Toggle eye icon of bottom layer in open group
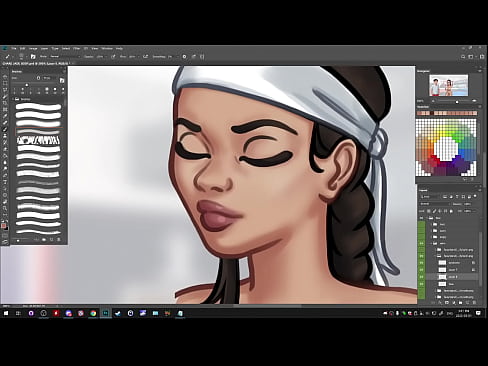The width and height of the screenshot is (488, 366). click(x=422, y=284)
